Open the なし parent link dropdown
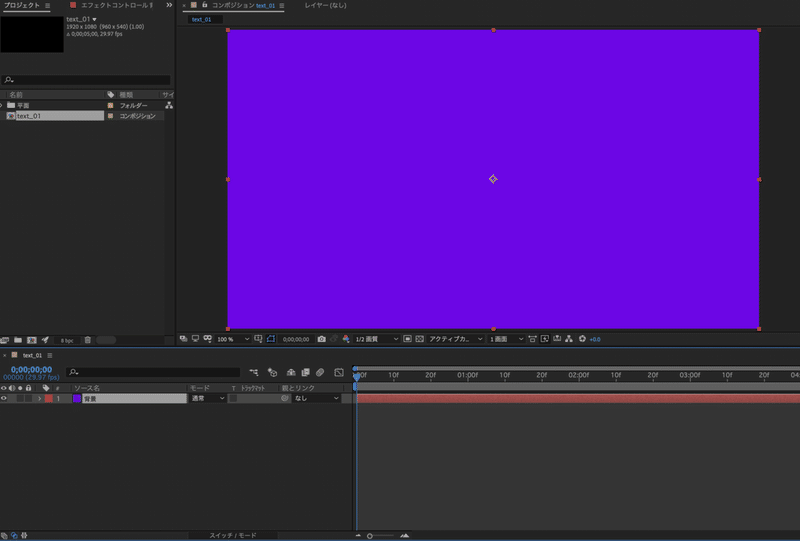 coord(316,399)
